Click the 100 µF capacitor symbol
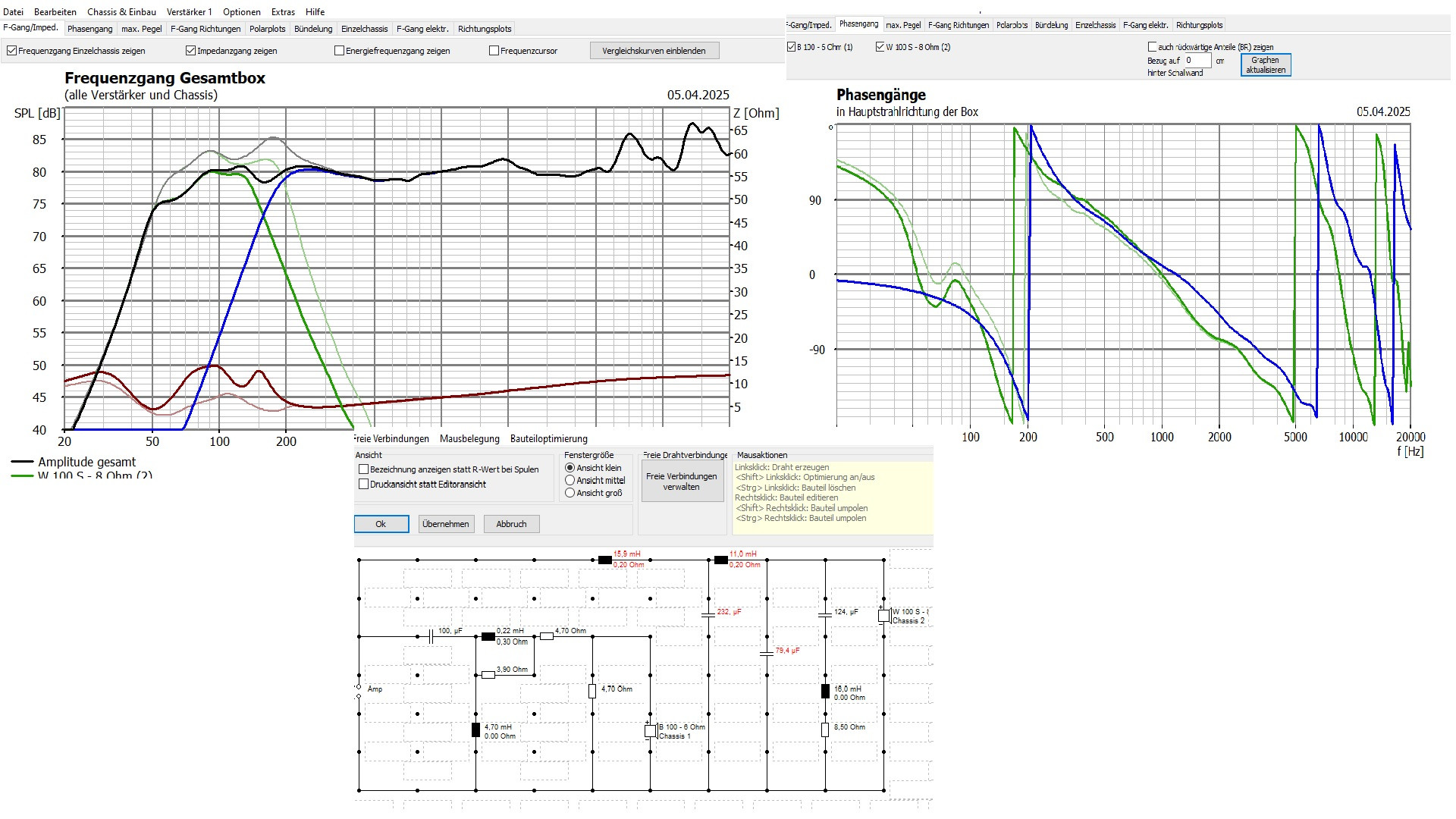The height and width of the screenshot is (819, 1456). click(x=430, y=636)
